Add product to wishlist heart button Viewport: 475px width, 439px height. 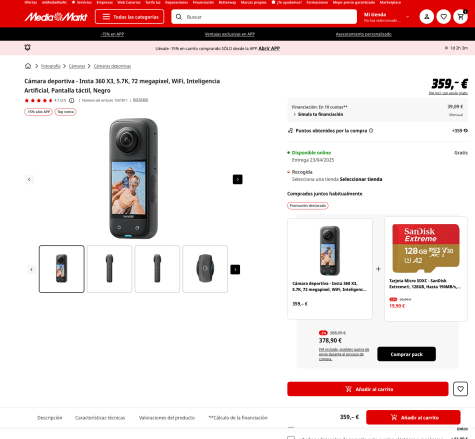point(460,389)
